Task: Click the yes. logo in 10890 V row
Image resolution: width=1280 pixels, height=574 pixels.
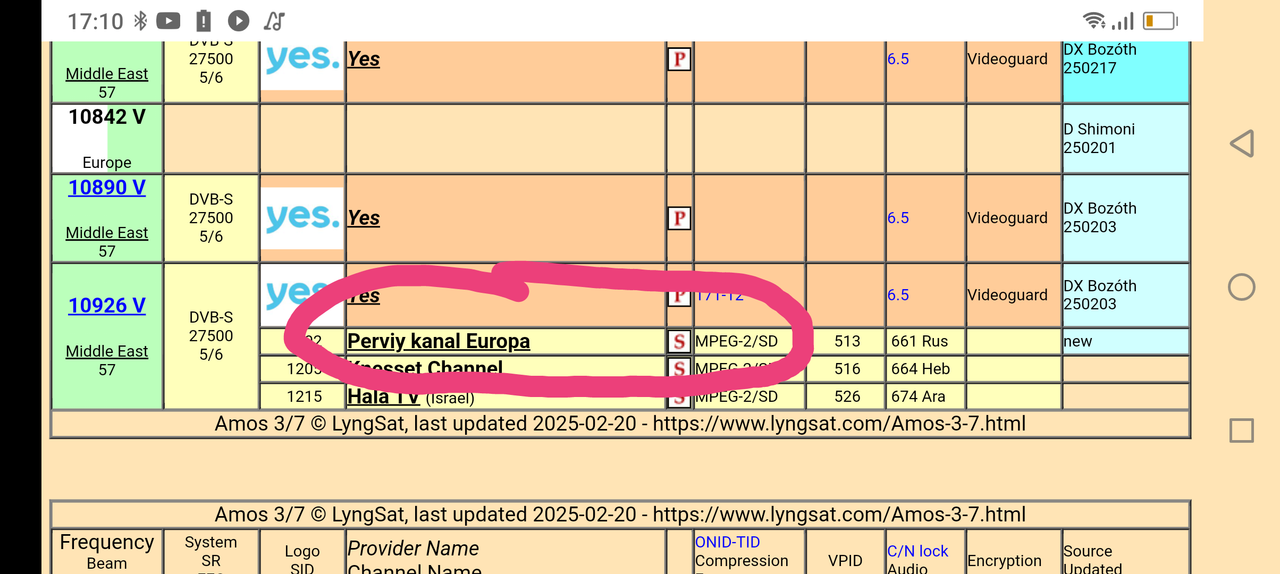Action: click(302, 217)
